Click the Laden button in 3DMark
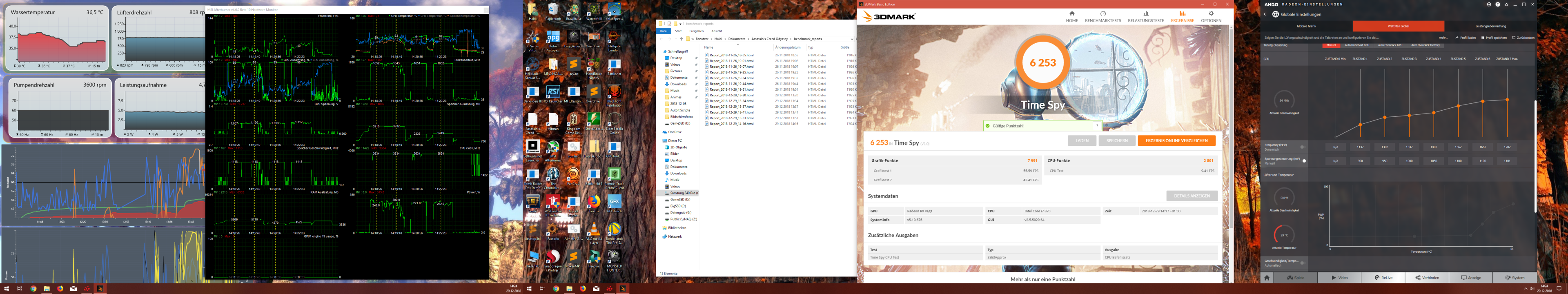The height and width of the screenshot is (294, 1568). 1082,140
